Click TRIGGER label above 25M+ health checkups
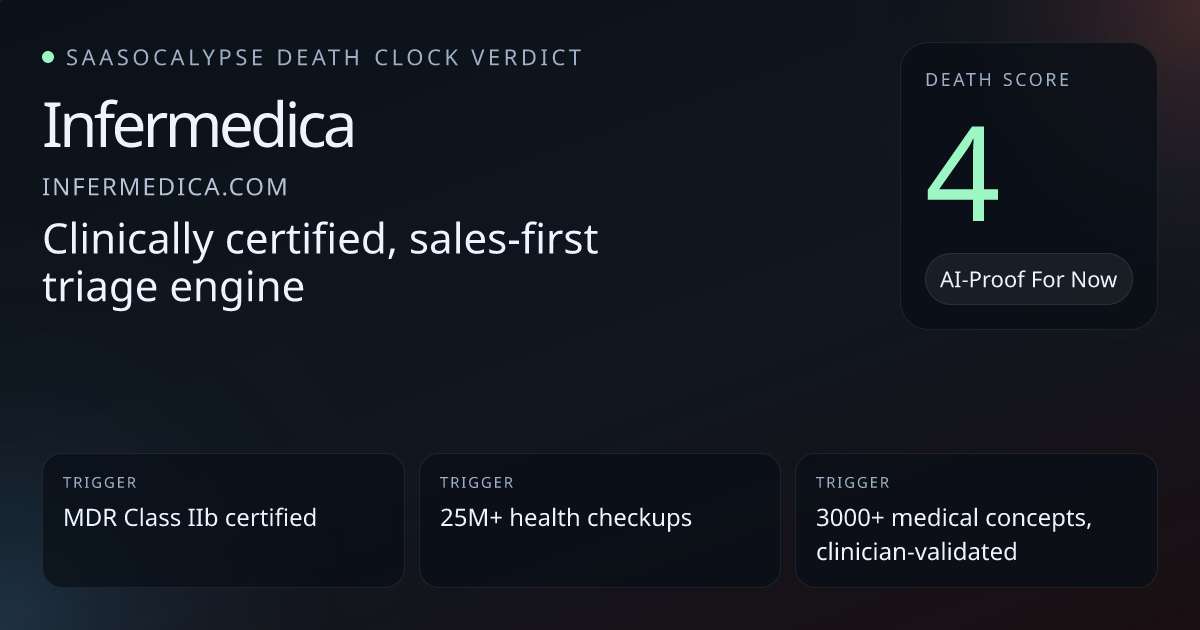Viewport: 1200px width, 630px height. pos(476,483)
